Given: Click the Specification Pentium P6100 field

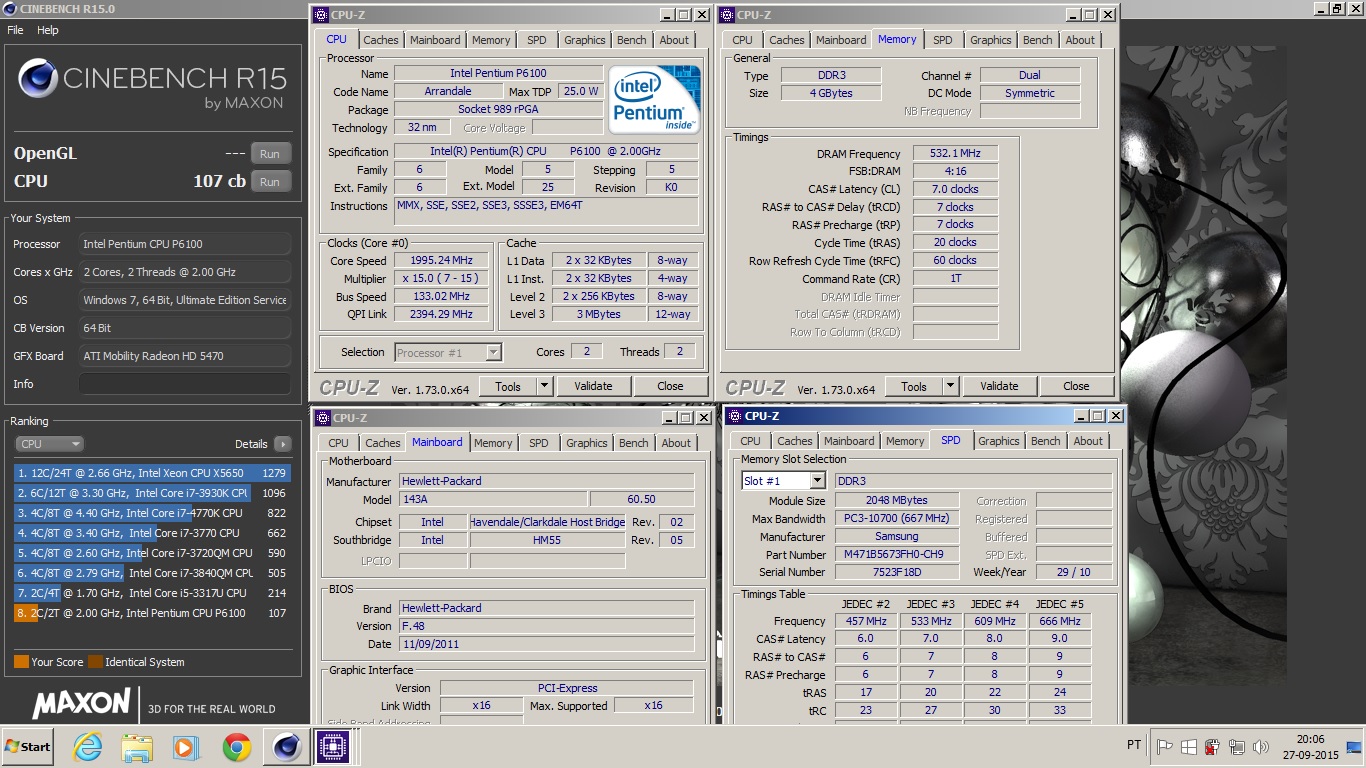Looking at the screenshot, I should [546, 152].
